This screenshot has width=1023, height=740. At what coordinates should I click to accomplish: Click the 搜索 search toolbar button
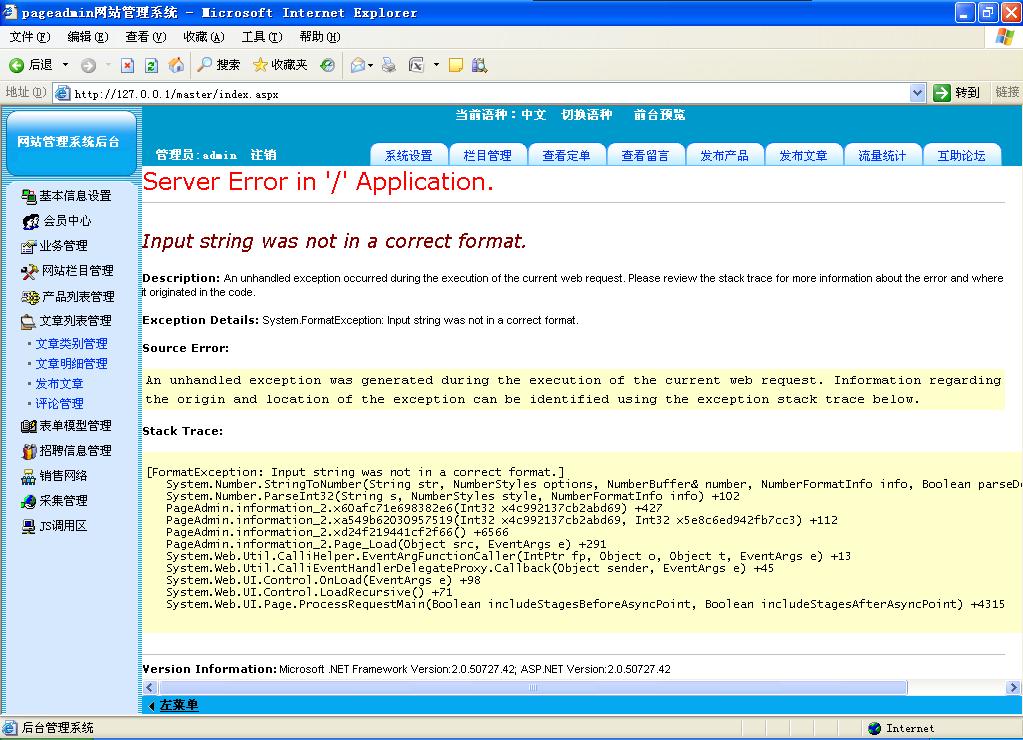point(218,65)
